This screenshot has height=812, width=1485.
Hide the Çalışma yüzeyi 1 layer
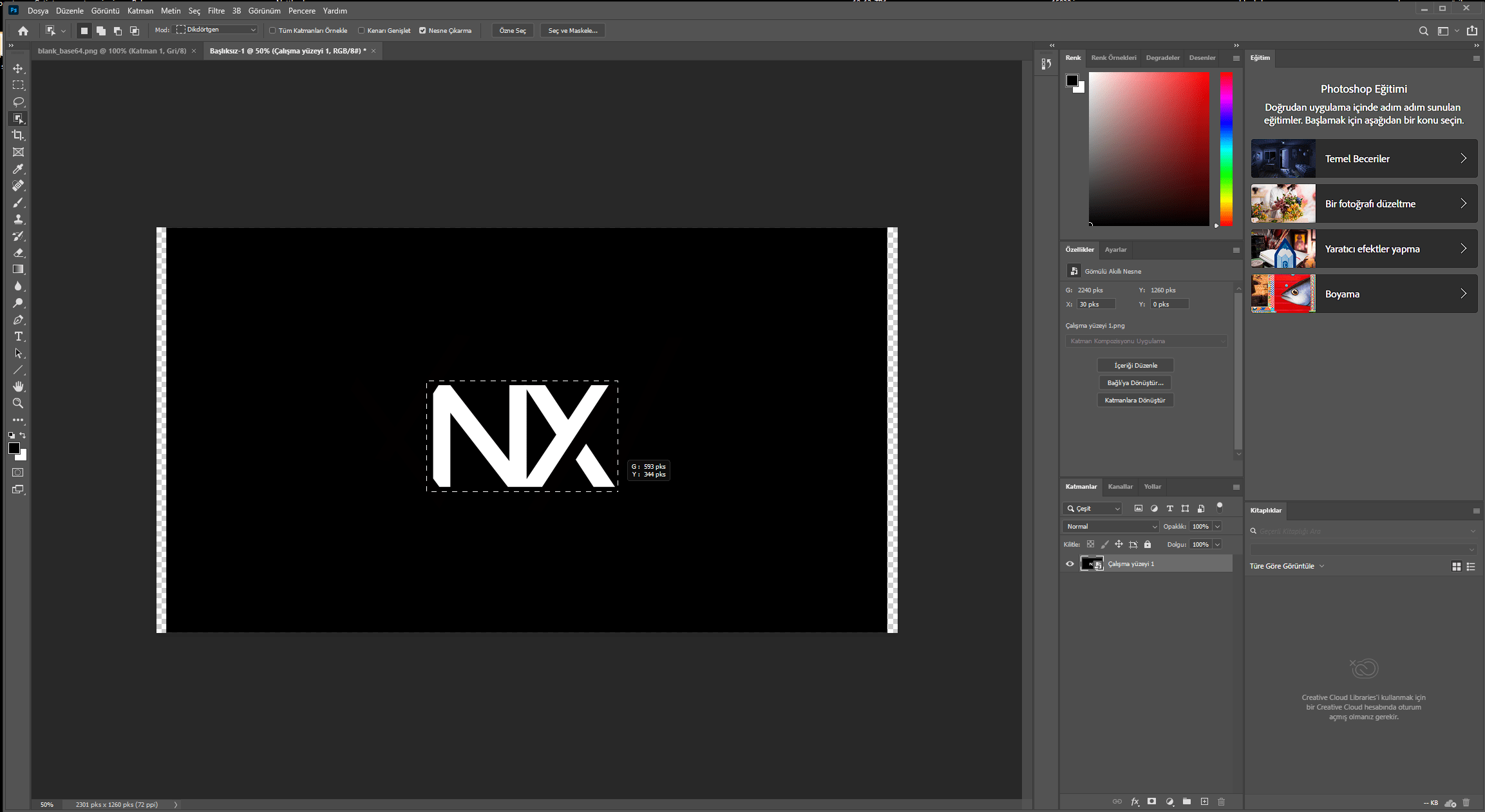tap(1070, 564)
